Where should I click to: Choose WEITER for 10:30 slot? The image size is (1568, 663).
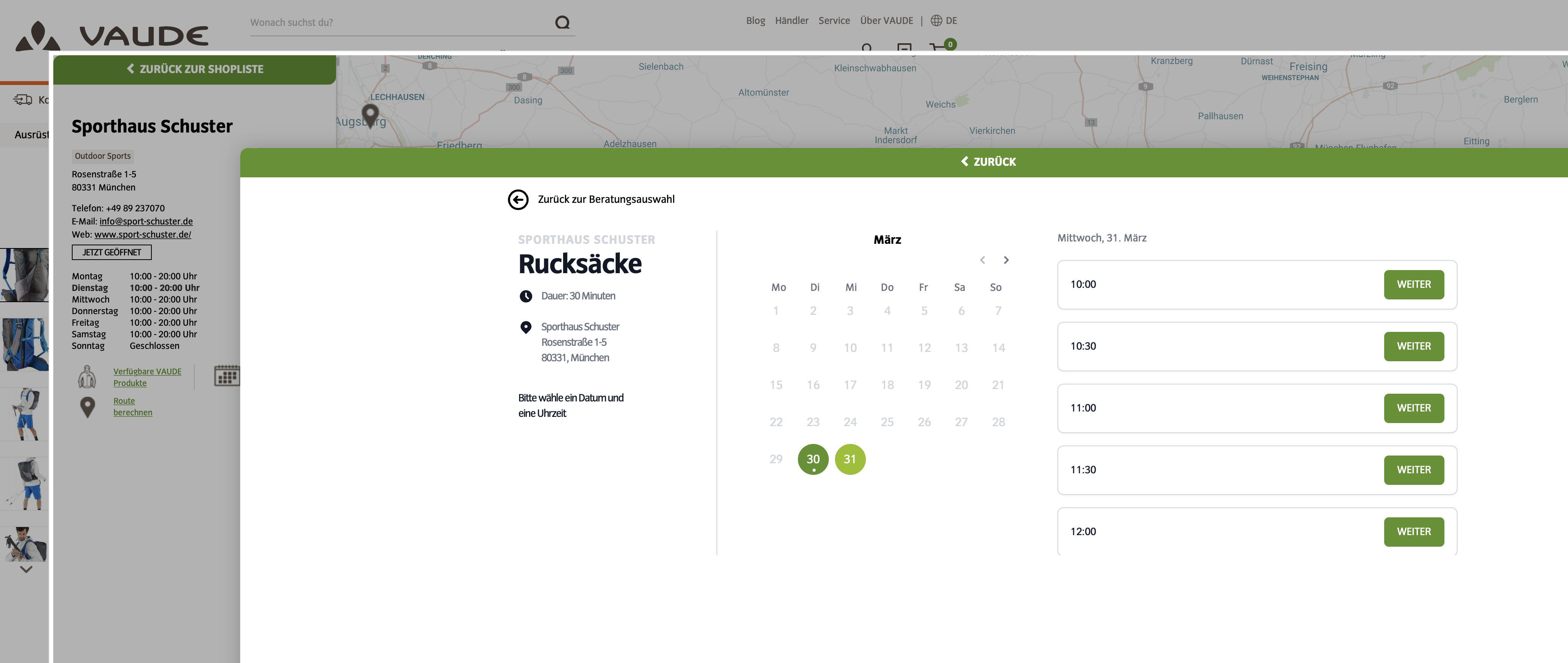(1414, 347)
